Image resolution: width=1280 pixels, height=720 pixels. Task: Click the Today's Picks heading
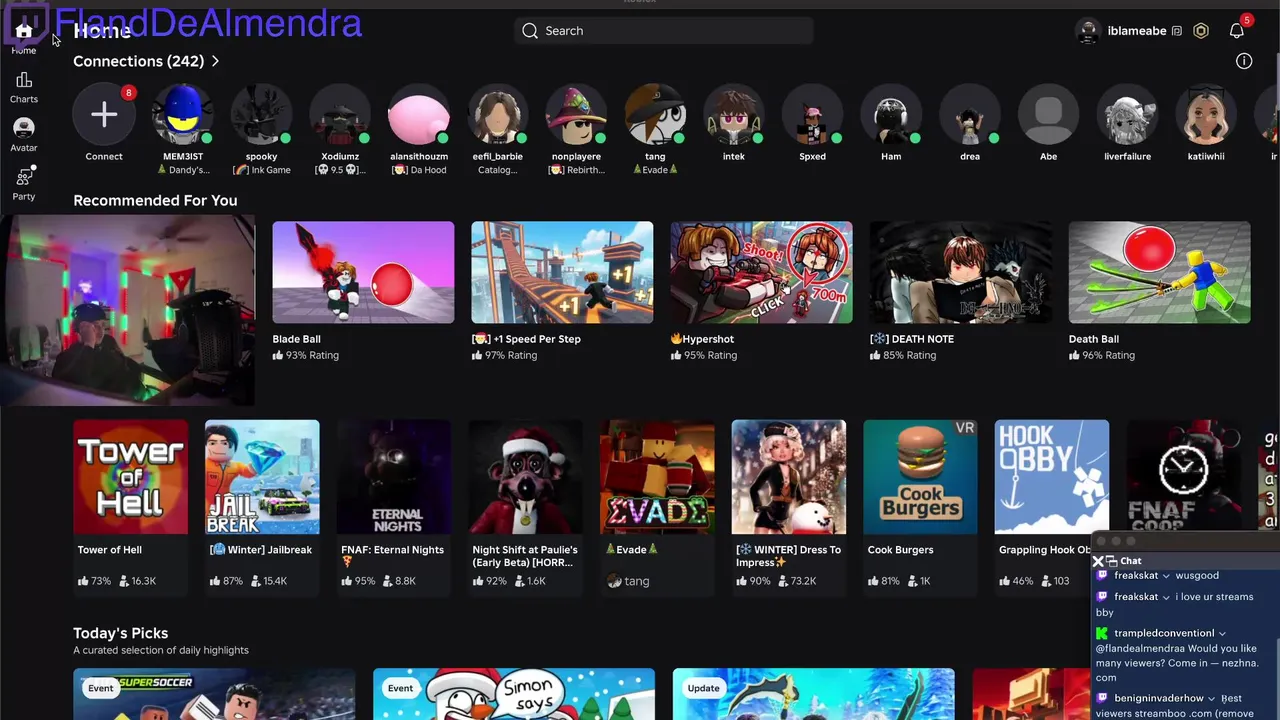pyautogui.click(x=120, y=633)
